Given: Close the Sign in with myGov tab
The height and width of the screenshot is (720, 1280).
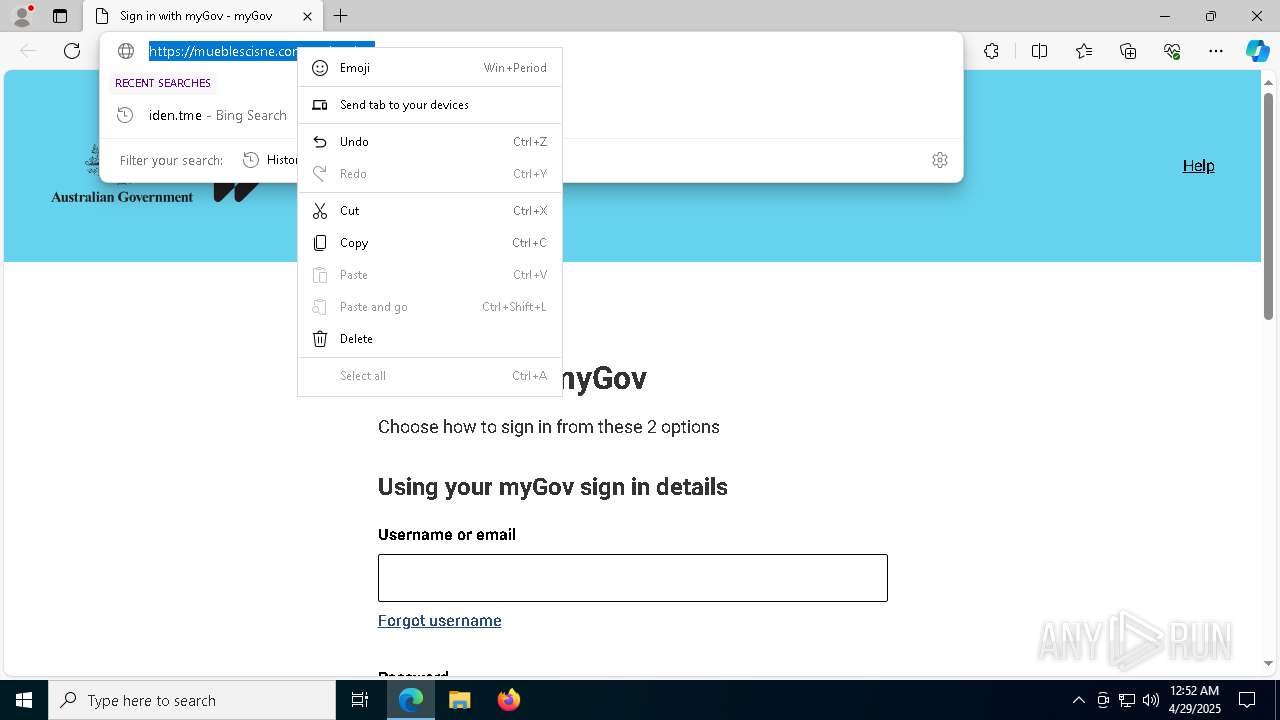Looking at the screenshot, I should (x=307, y=16).
